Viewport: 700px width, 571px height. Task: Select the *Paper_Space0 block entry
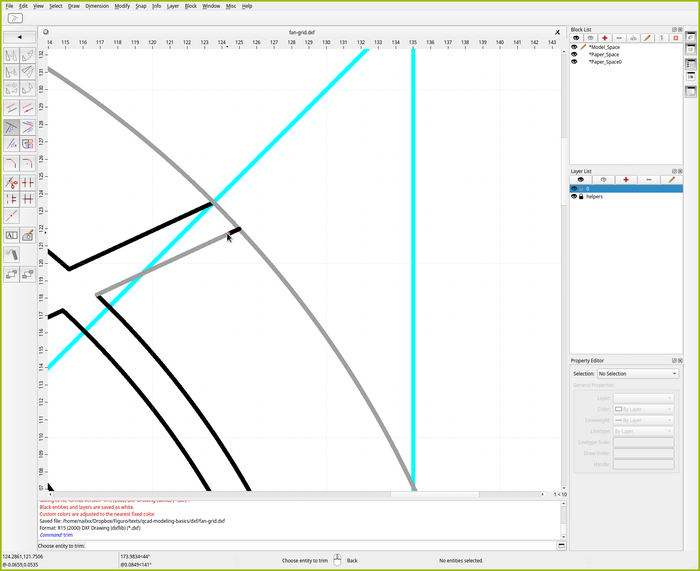coord(605,62)
